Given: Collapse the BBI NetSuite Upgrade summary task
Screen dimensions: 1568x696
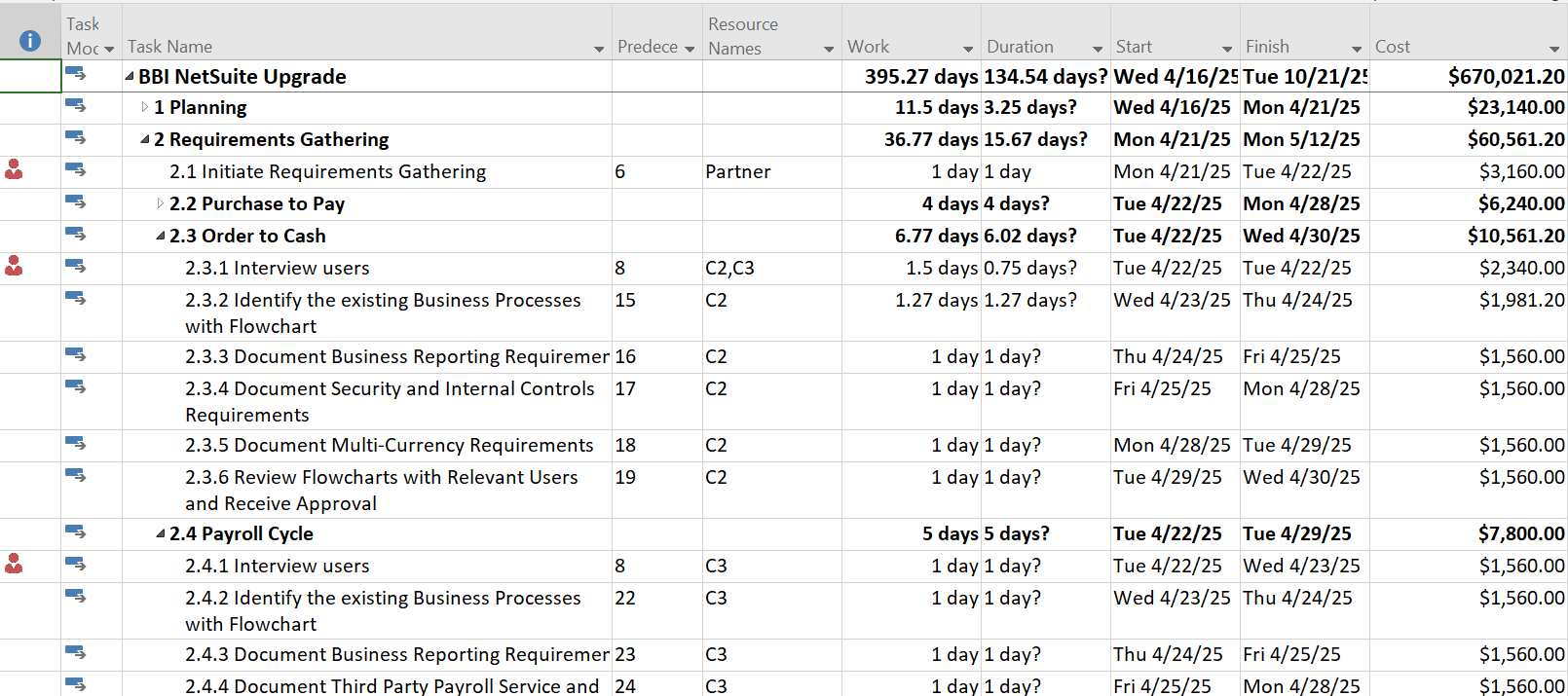Looking at the screenshot, I should (130, 76).
